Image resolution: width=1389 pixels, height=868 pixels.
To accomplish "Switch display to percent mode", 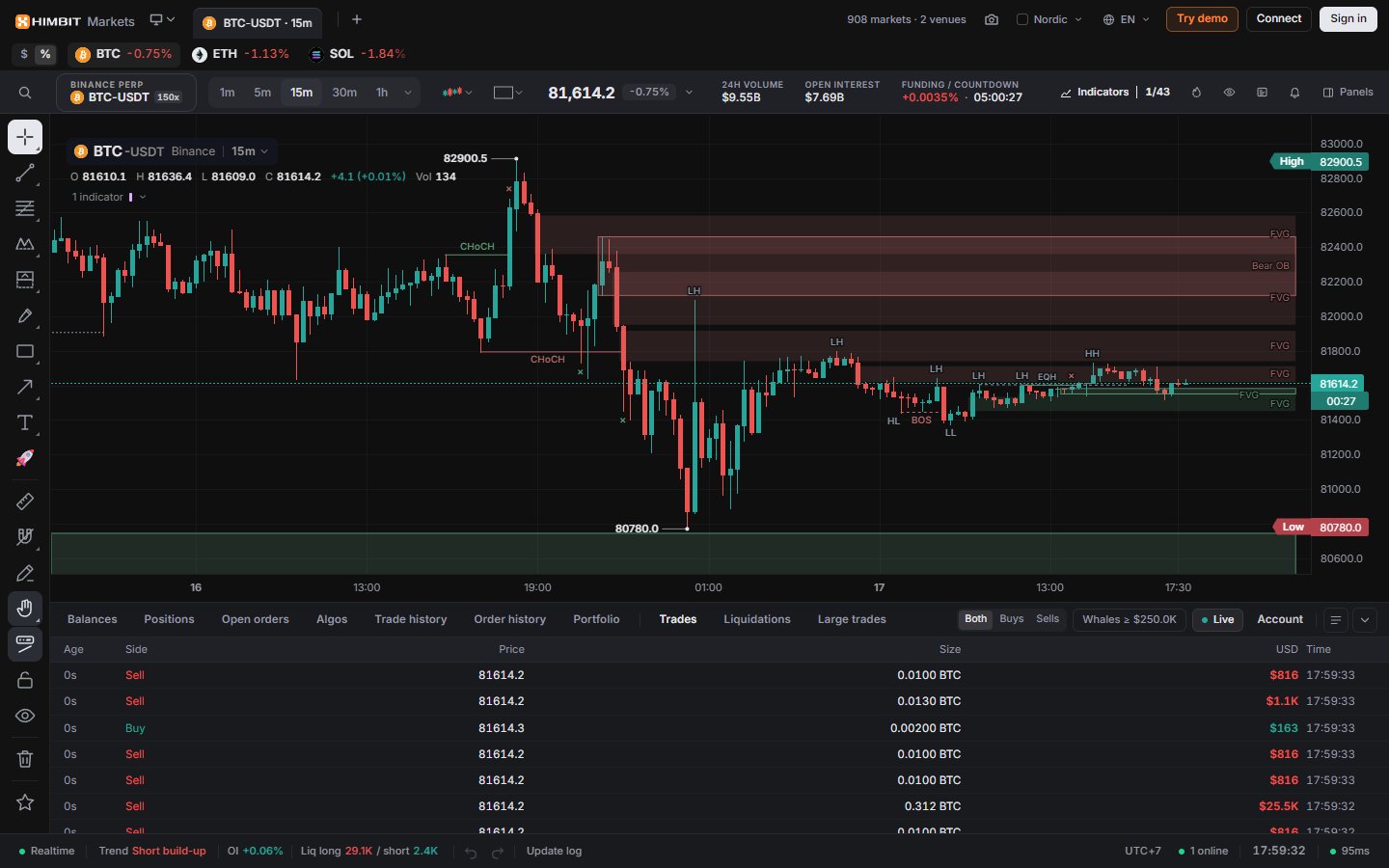I will pos(45,54).
